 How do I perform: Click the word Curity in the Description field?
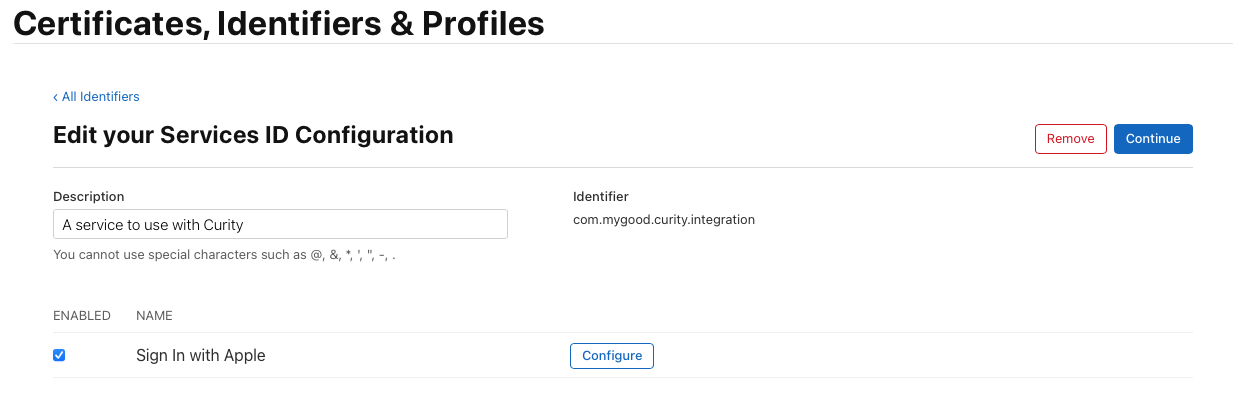point(223,225)
